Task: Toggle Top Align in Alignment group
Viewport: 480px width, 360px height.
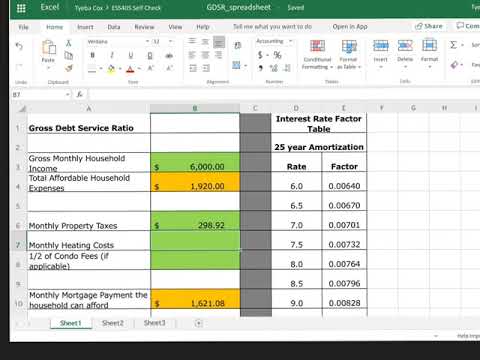Action: coord(192,41)
